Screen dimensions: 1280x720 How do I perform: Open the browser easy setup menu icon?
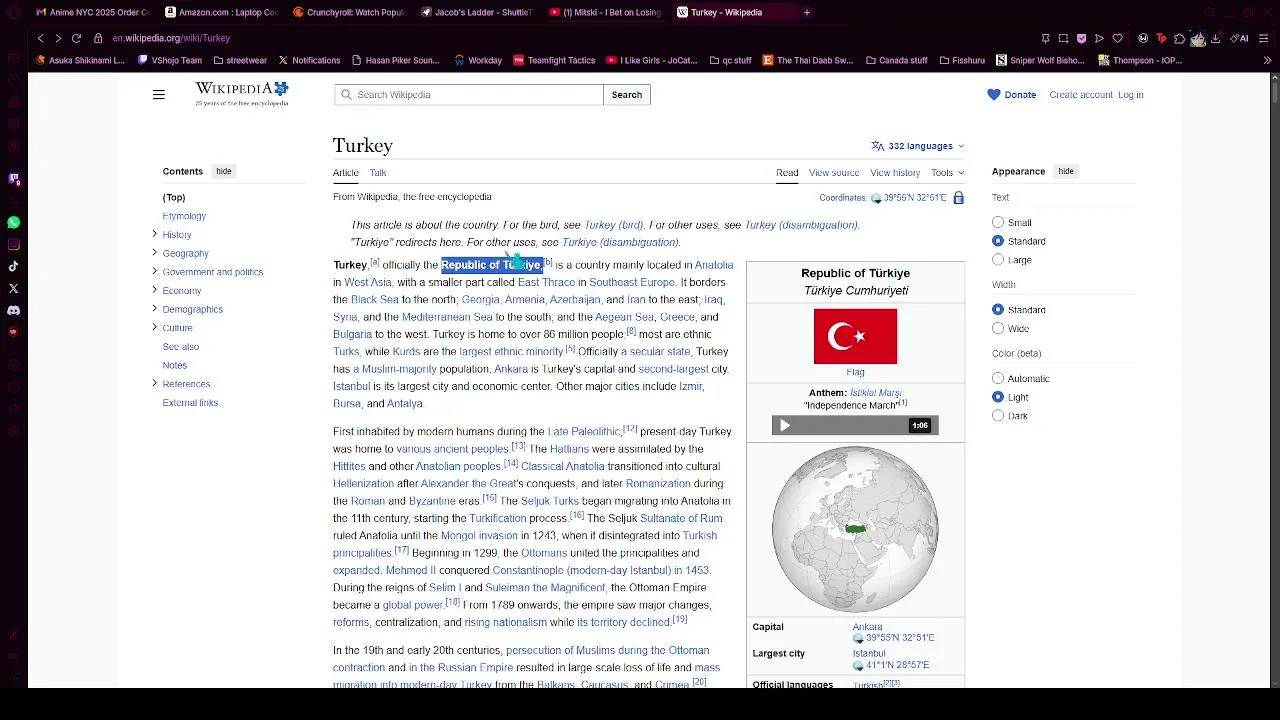[x=1265, y=38]
